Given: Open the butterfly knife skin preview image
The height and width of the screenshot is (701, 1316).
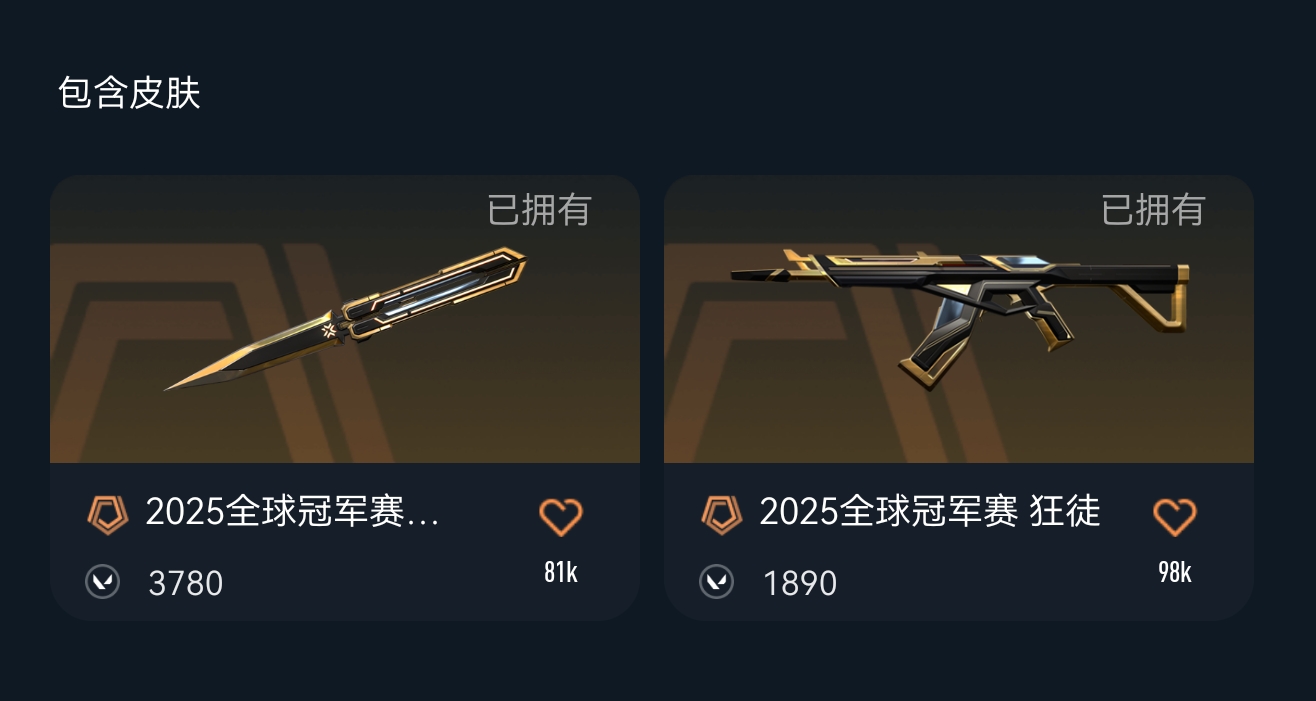Looking at the screenshot, I should (x=346, y=319).
